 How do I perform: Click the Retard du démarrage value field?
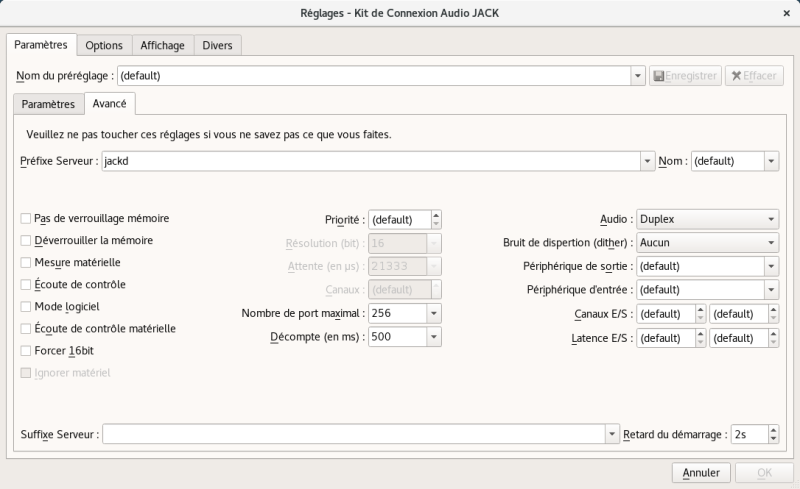click(749, 434)
